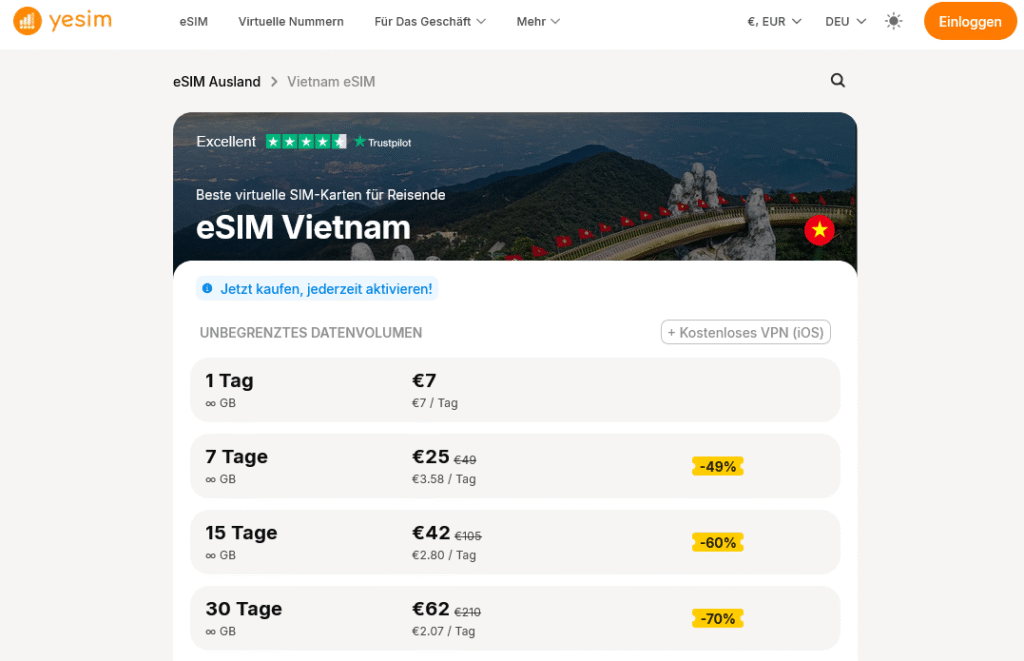Click the Yesim logo
The image size is (1024, 661).
point(61,20)
